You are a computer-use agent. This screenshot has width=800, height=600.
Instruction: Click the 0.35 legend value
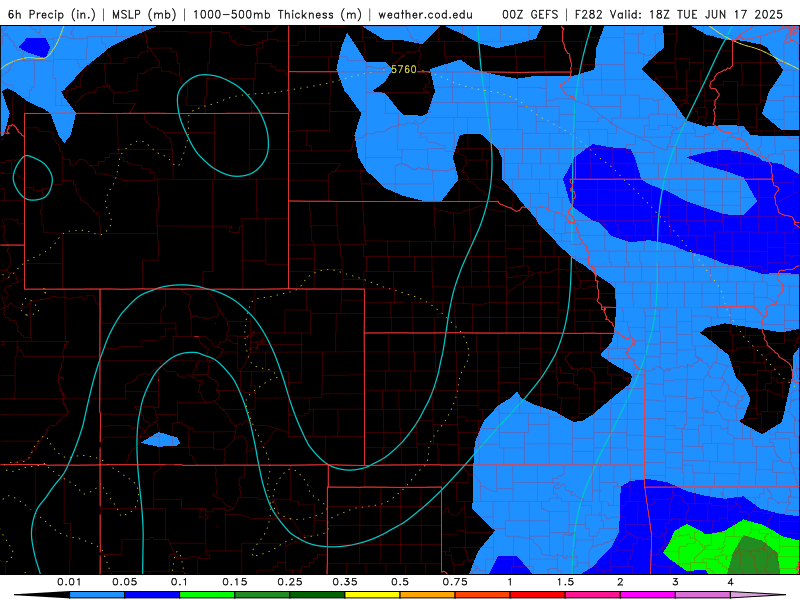pyautogui.click(x=345, y=582)
